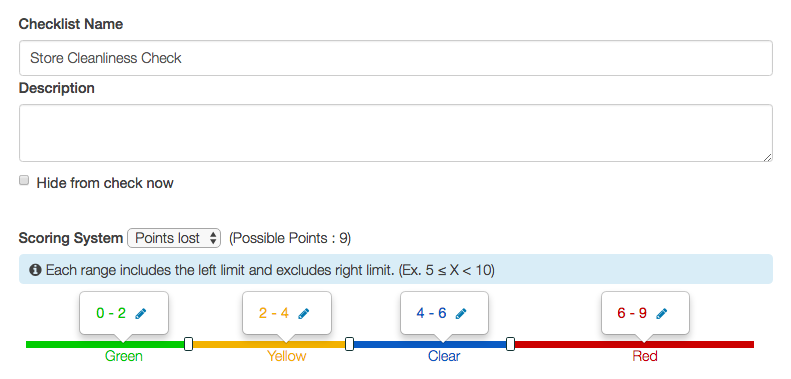Click the blue Clear segment of the bar
Screen dimensions: 791x379
coord(430,344)
